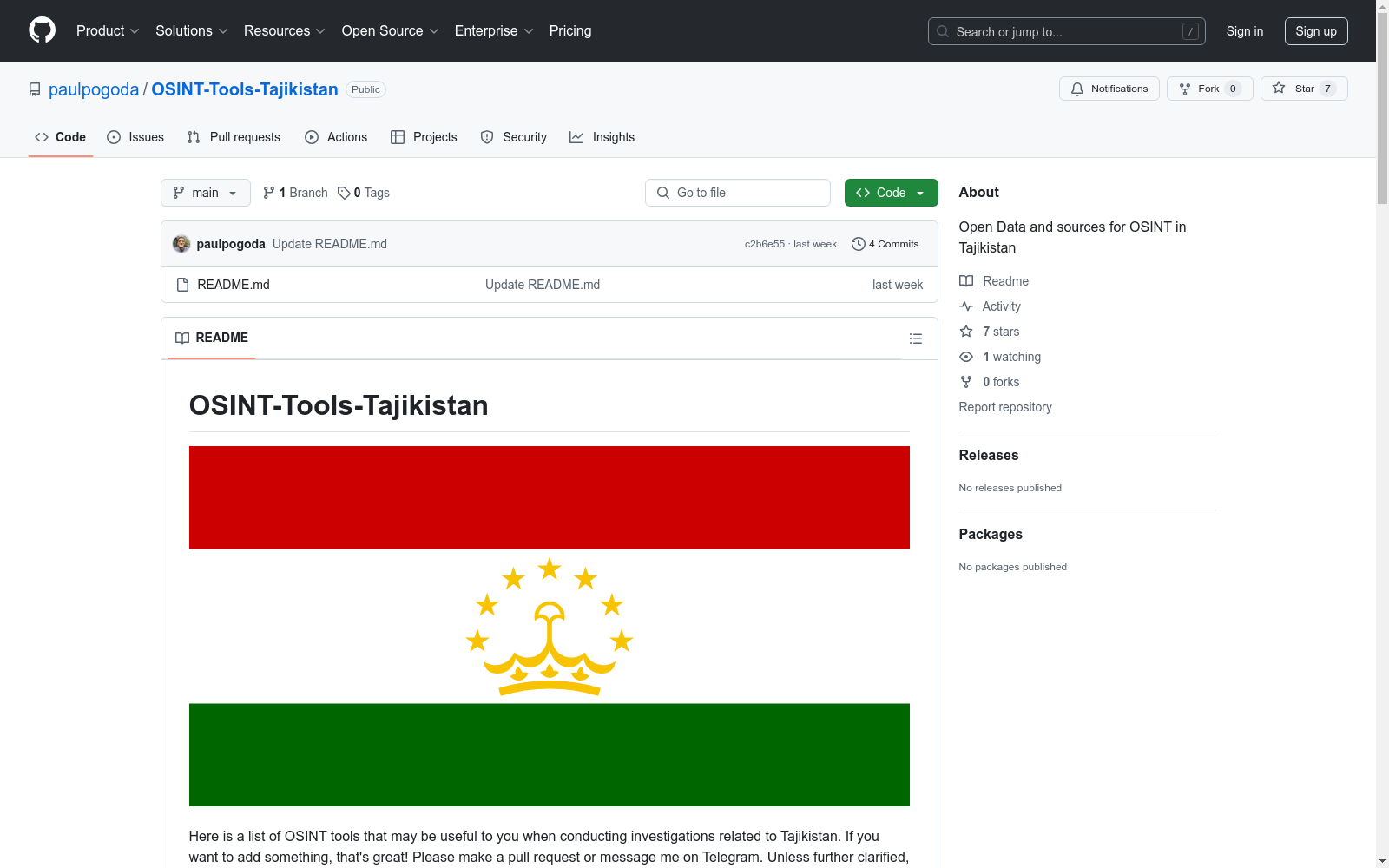The height and width of the screenshot is (868, 1389).
Task: Star this repository
Action: (1304, 89)
